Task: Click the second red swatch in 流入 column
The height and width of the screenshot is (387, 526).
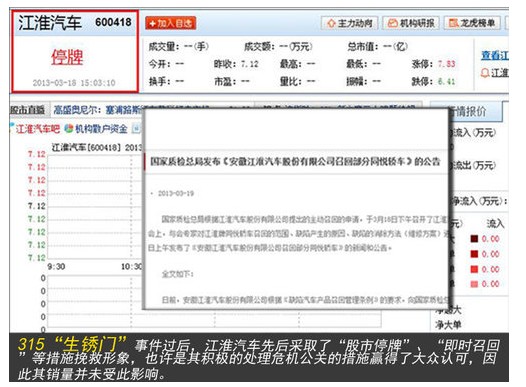Action: point(474,254)
